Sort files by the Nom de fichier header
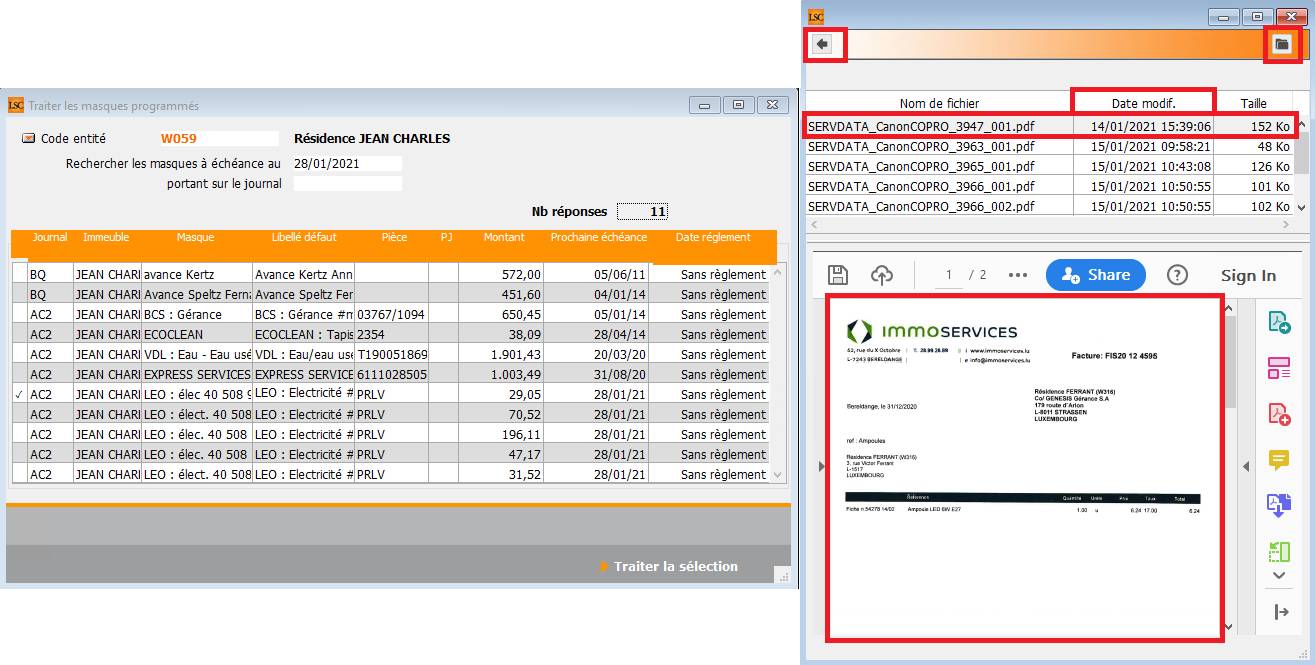This screenshot has width=1315, height=665. 939,103
